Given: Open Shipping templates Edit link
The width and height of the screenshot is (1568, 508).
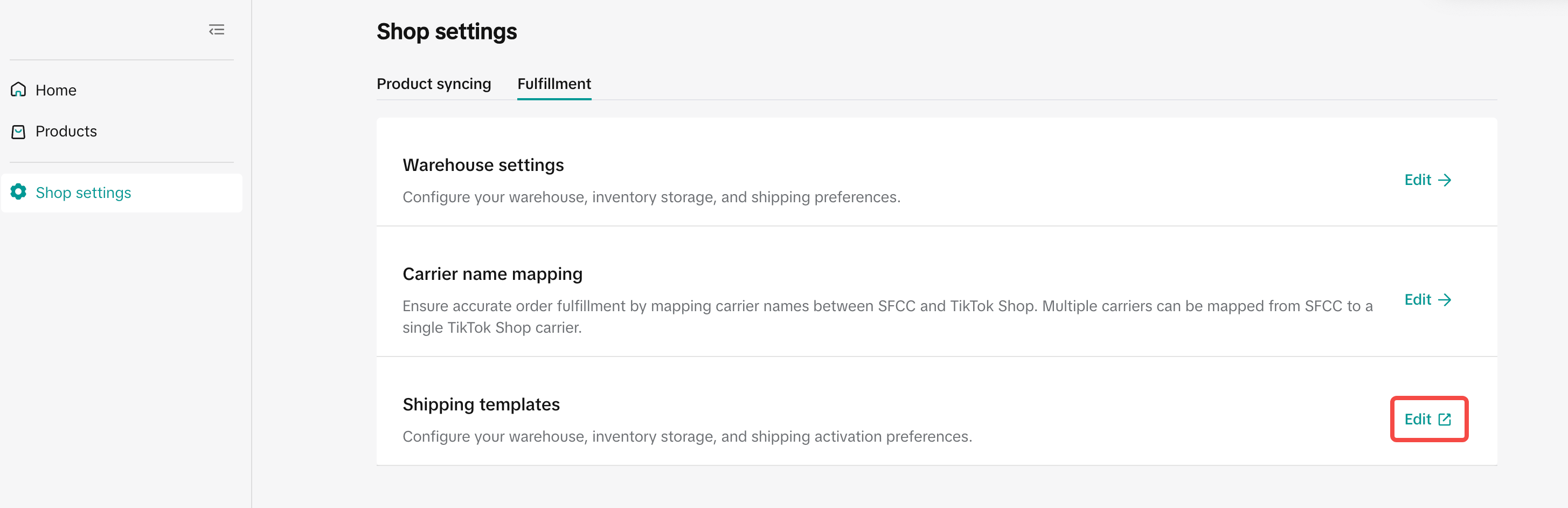Looking at the screenshot, I should 1418,419.
